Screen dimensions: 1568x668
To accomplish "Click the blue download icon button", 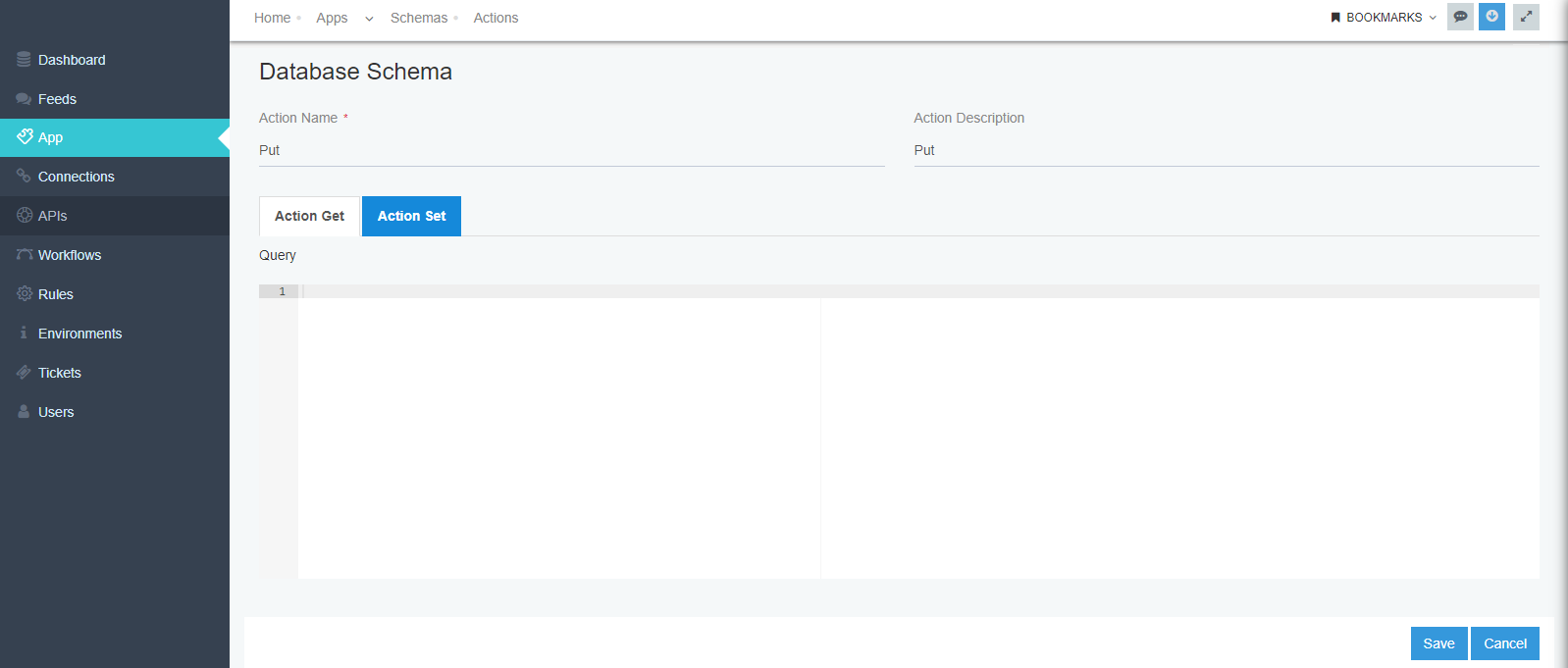I will click(1491, 17).
